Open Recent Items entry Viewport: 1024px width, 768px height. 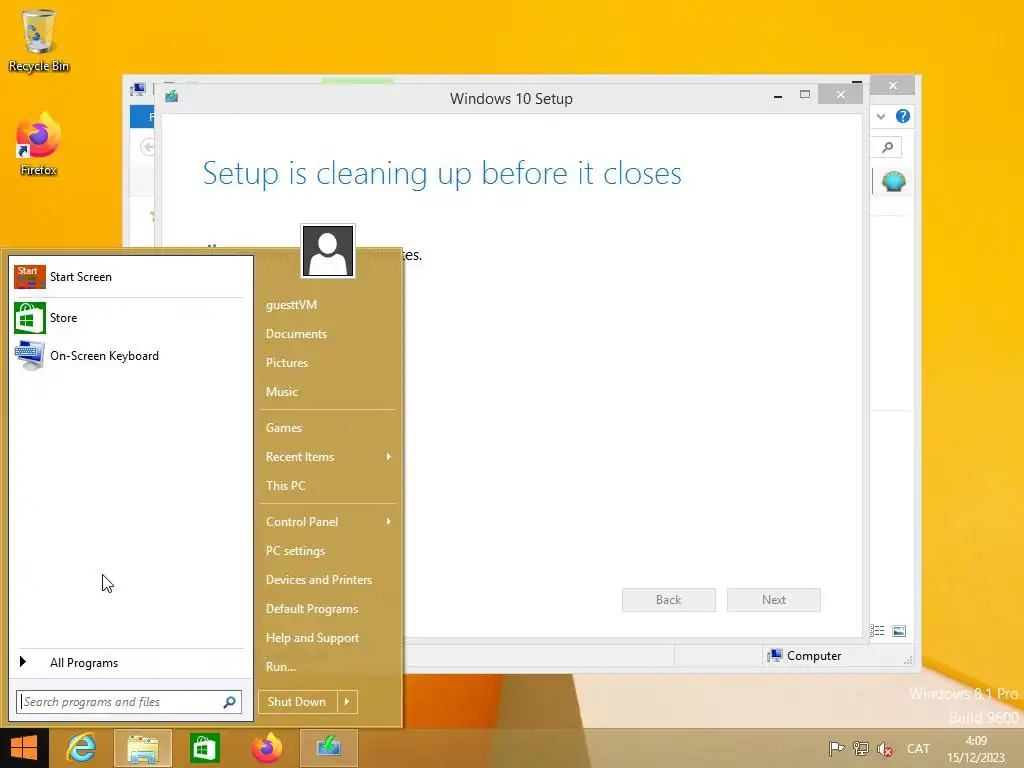300,456
